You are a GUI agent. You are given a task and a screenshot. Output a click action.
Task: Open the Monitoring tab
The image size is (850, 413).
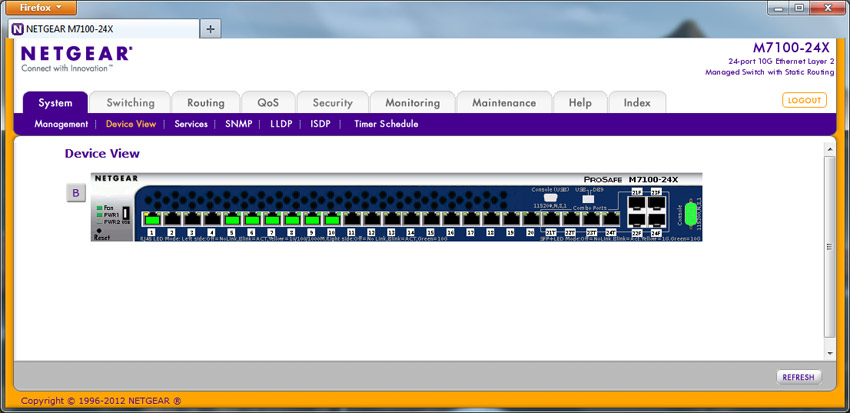[x=413, y=102]
